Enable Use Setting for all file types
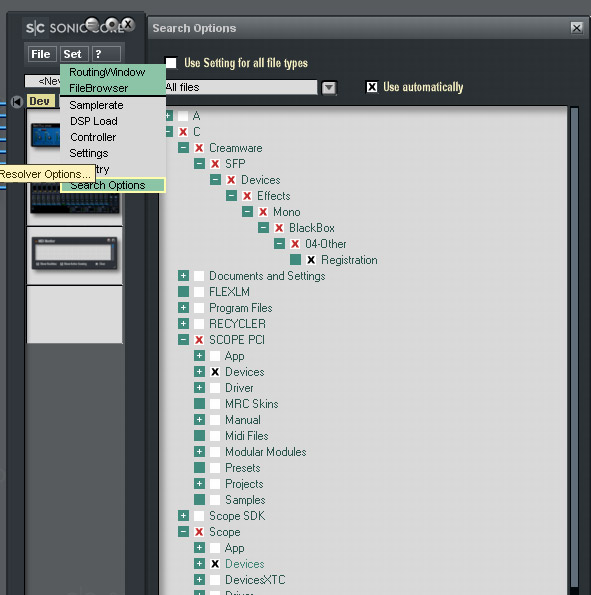 (171, 63)
